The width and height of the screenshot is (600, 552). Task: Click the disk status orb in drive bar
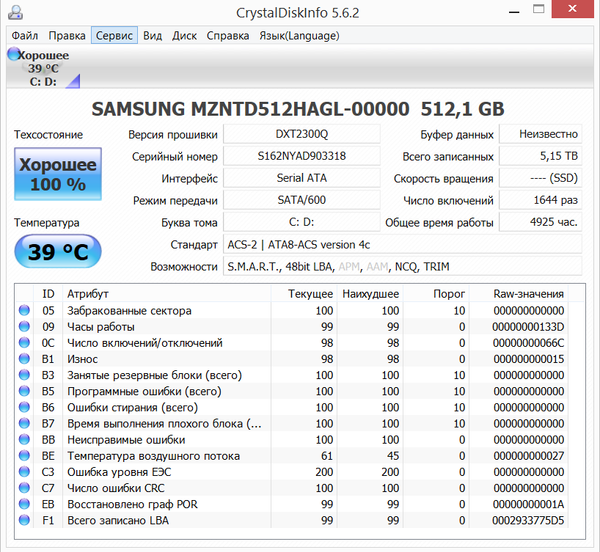coord(14,54)
